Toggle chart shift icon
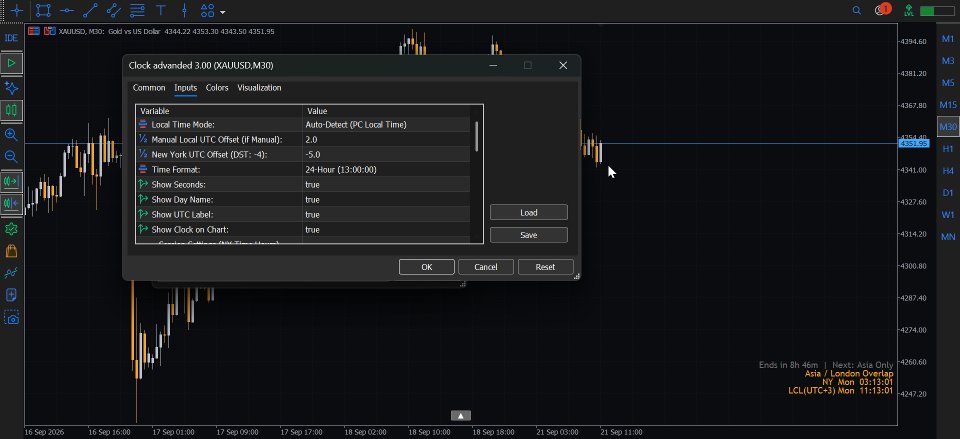 11,203
